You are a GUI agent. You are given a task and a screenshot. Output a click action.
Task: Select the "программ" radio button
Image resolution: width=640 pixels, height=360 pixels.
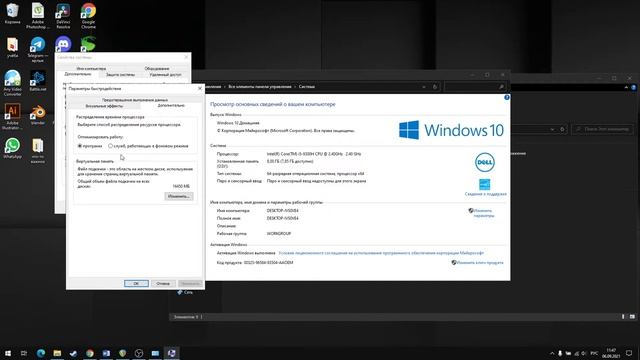(x=80, y=146)
